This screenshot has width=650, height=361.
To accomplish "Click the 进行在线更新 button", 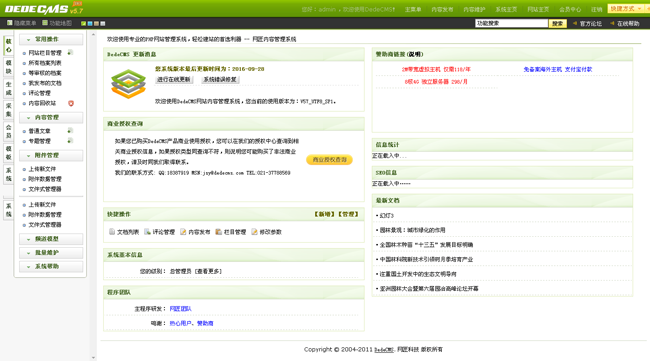I will point(174,80).
